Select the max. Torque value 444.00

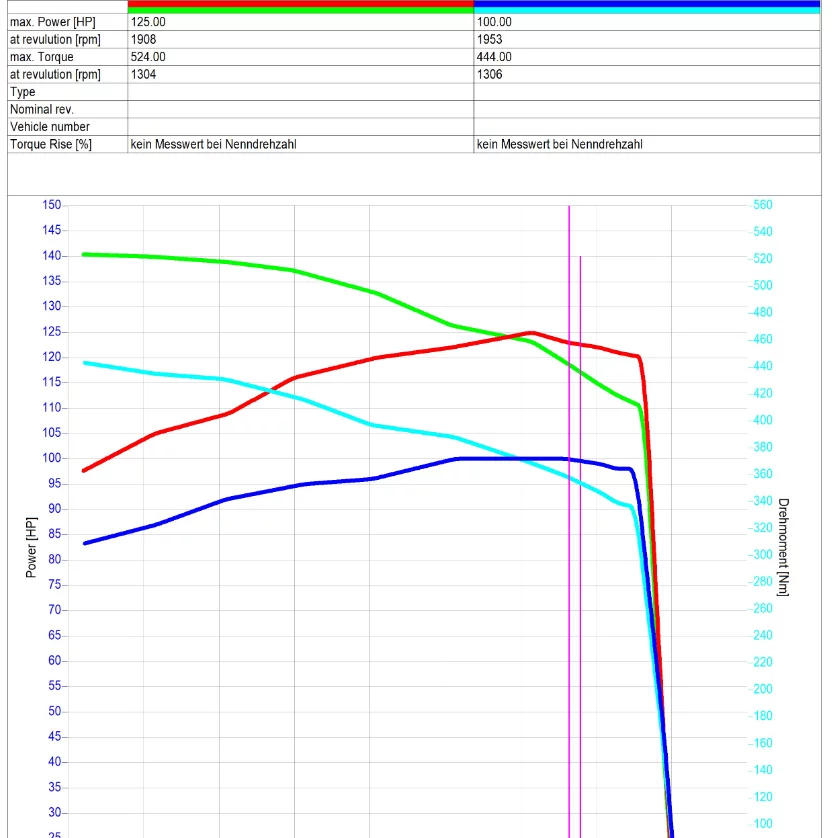point(495,57)
